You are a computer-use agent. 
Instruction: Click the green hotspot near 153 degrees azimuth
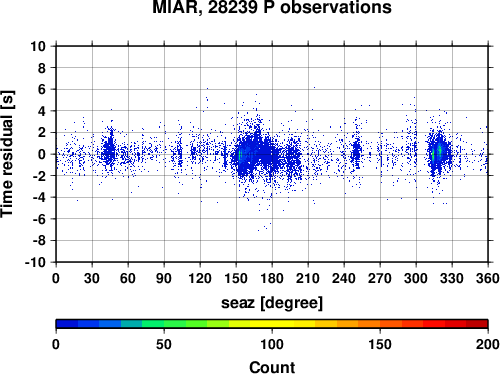point(240,155)
